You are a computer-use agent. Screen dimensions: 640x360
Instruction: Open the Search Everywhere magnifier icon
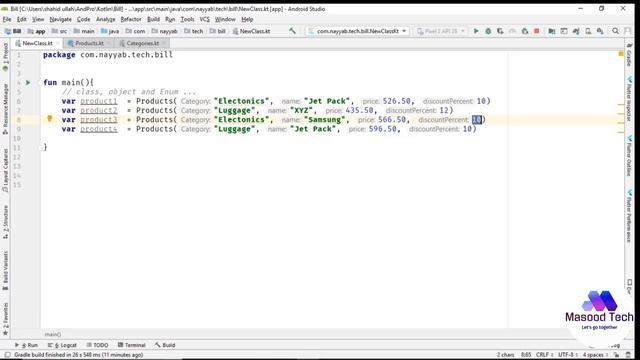615,31
